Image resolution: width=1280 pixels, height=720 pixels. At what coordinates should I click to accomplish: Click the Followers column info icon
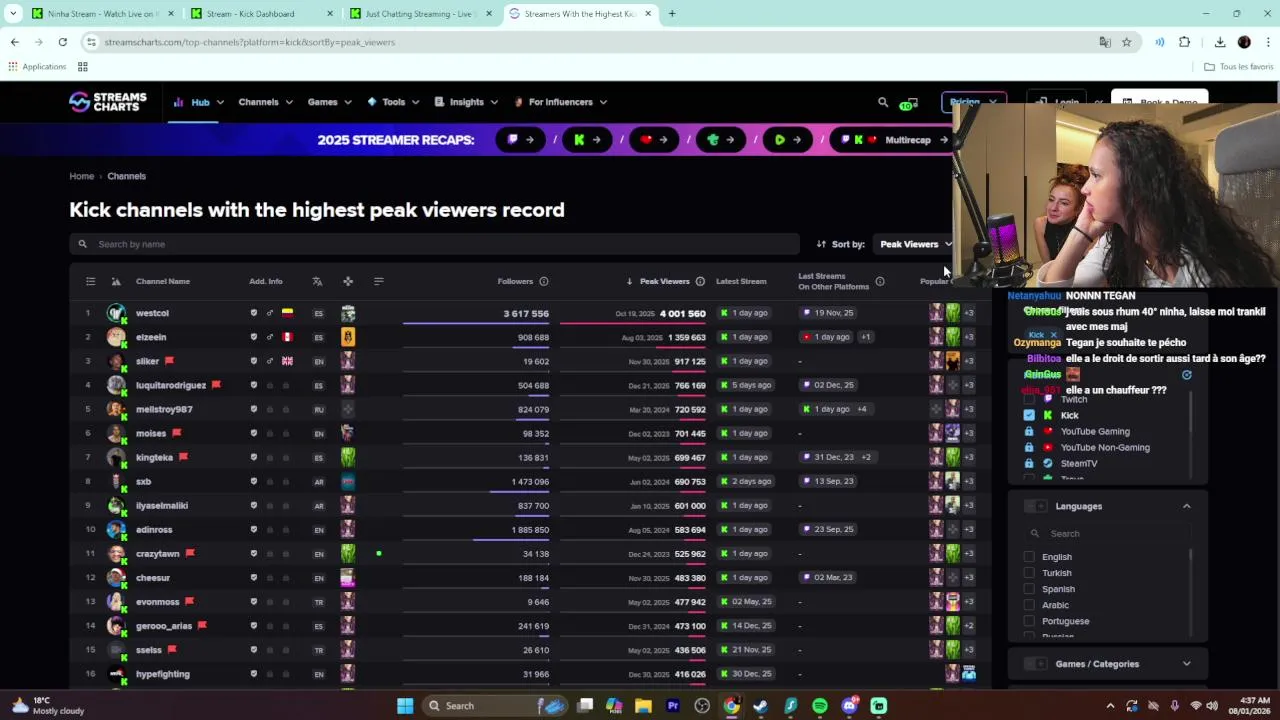(544, 281)
